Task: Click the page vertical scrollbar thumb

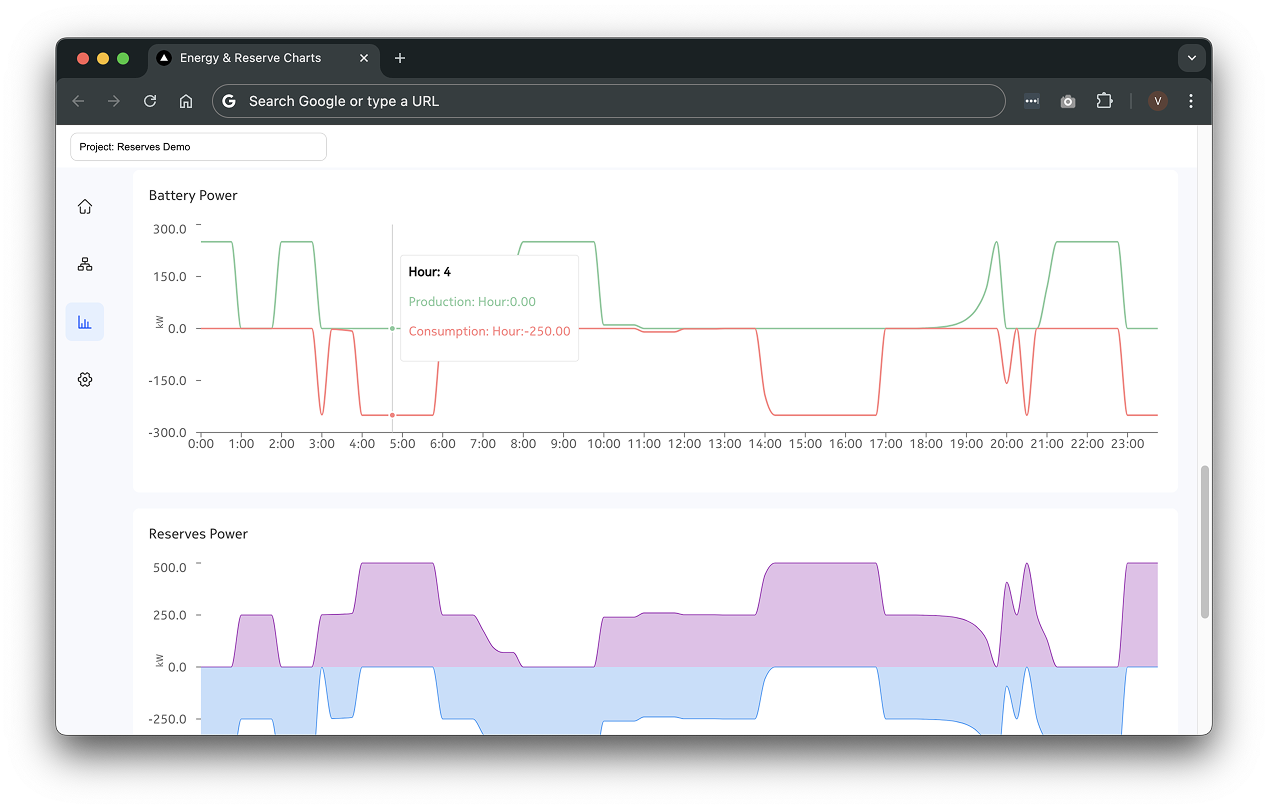Action: click(x=1204, y=542)
